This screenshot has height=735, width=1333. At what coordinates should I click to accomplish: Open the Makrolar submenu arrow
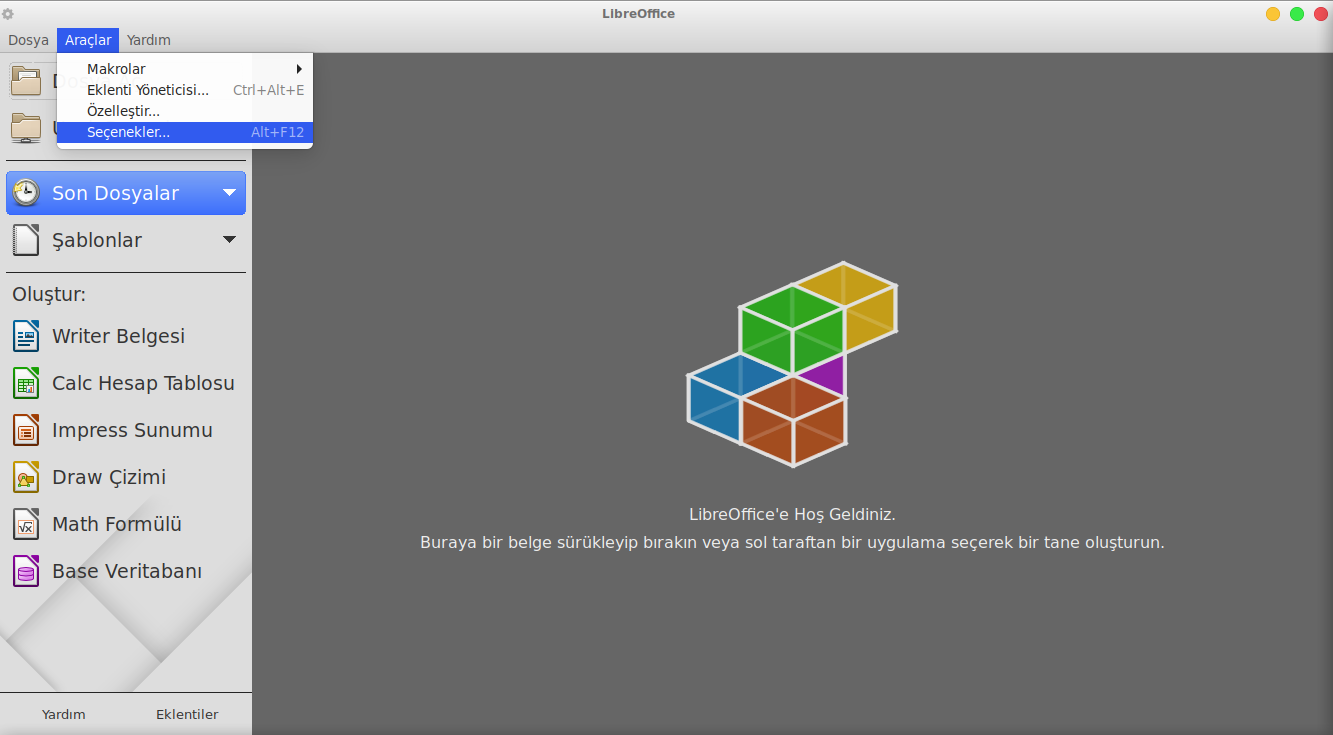coord(299,69)
